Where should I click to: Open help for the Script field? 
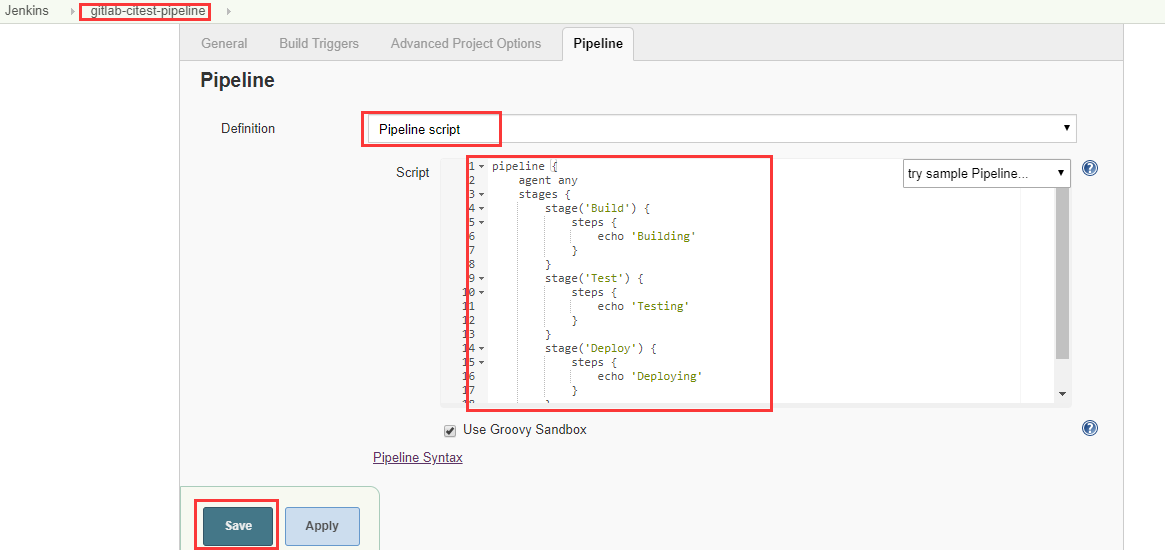pos(1090,168)
